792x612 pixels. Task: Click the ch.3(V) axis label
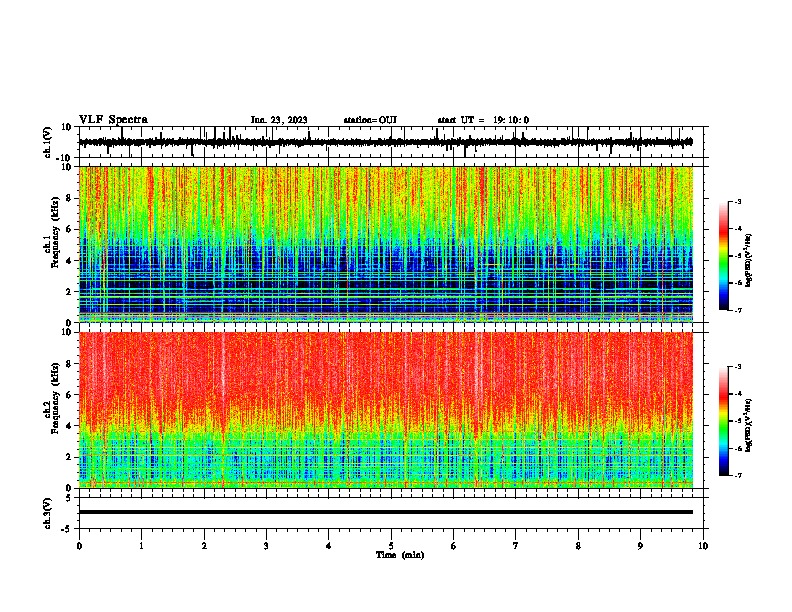(48, 513)
